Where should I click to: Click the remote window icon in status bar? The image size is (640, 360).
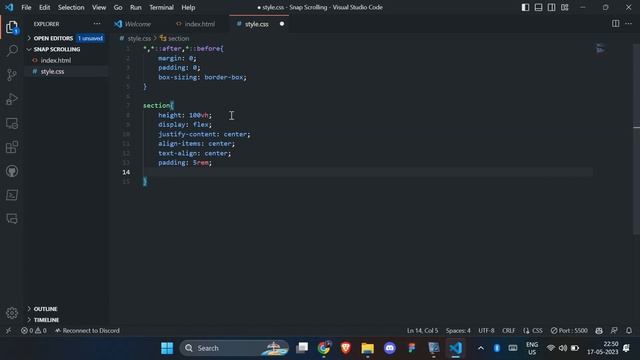click(x=9, y=331)
